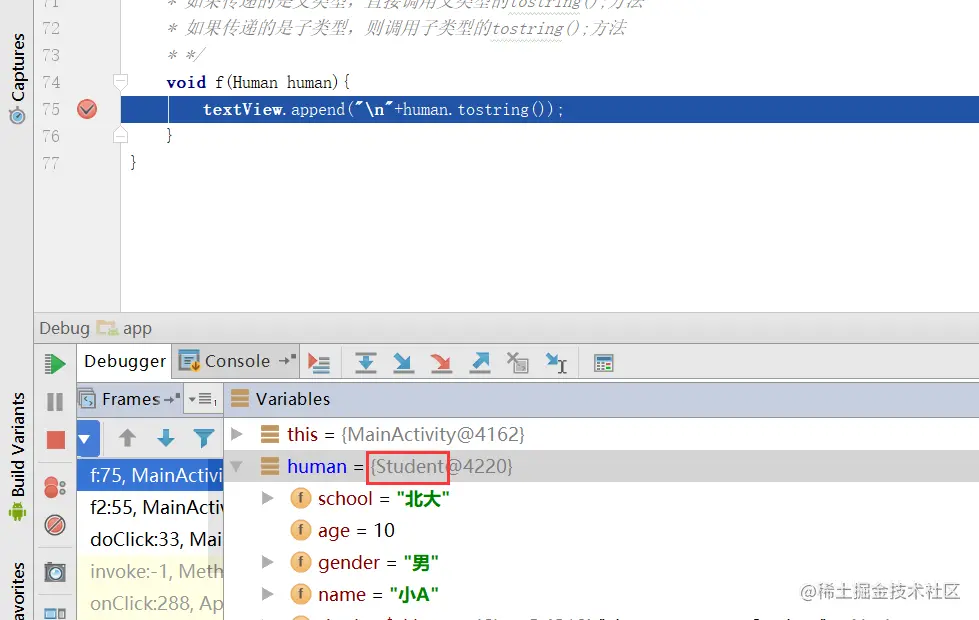Select the 'age = 10' variable row
The image size is (979, 620).
point(601,530)
